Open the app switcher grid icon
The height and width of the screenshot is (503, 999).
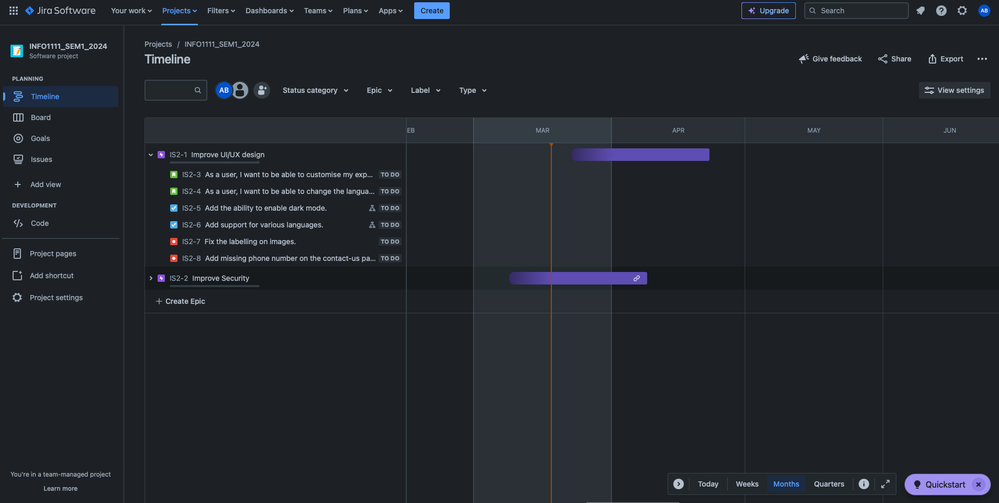pyautogui.click(x=13, y=11)
